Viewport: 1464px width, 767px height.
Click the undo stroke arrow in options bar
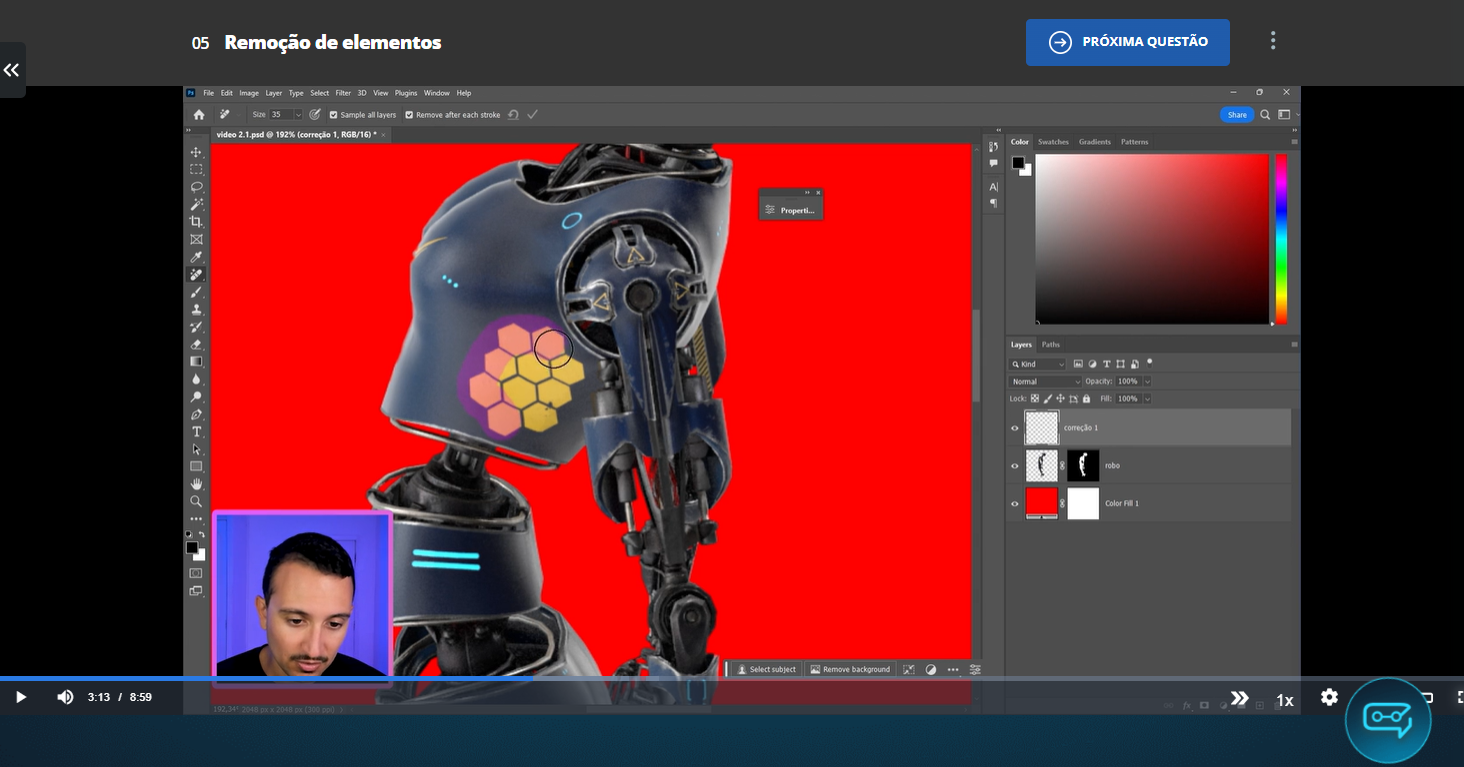[x=513, y=115]
